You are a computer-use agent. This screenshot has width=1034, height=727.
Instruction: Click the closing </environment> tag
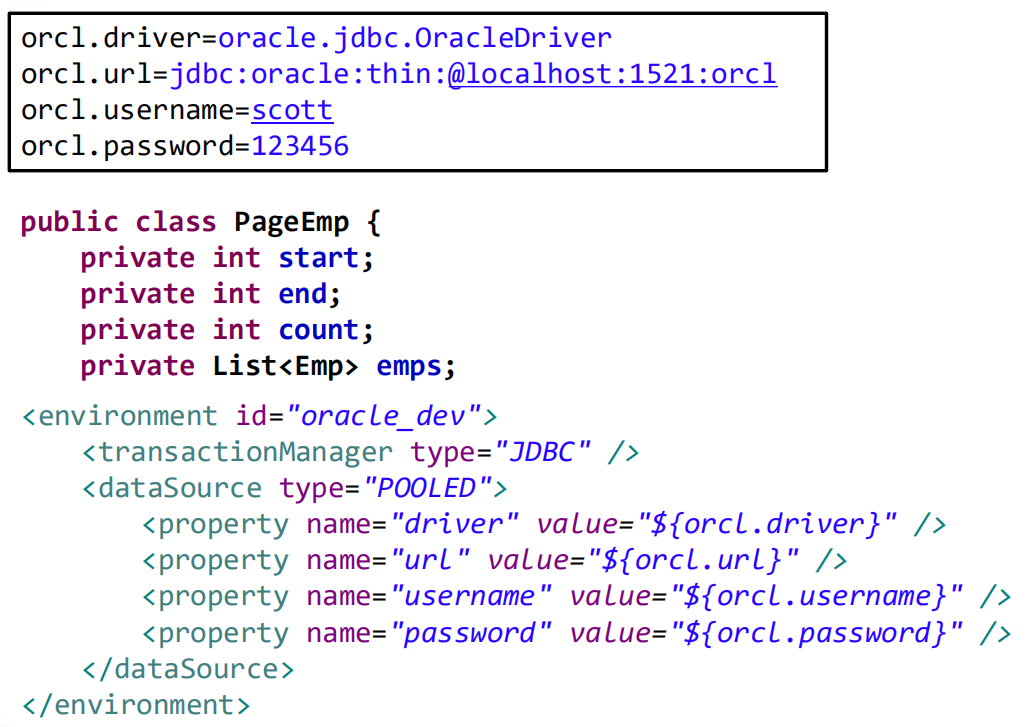(x=137, y=706)
